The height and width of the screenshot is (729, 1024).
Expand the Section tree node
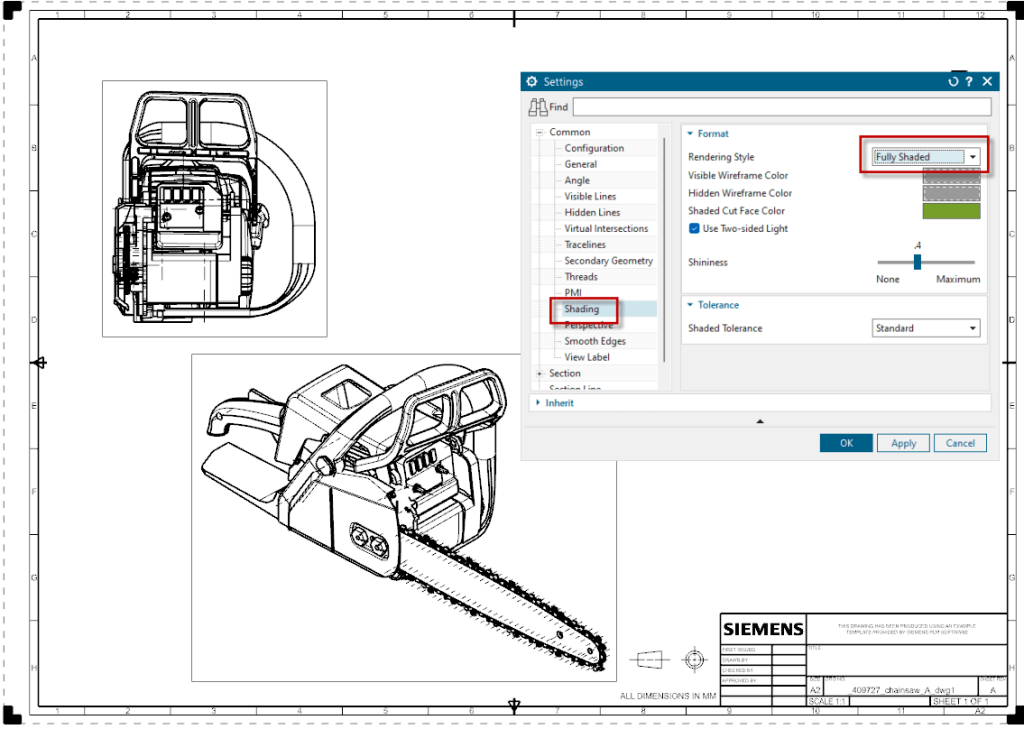(x=539, y=374)
